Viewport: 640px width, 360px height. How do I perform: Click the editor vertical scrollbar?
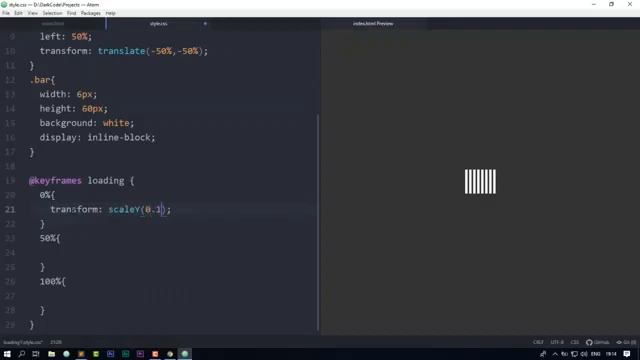pos(318,222)
